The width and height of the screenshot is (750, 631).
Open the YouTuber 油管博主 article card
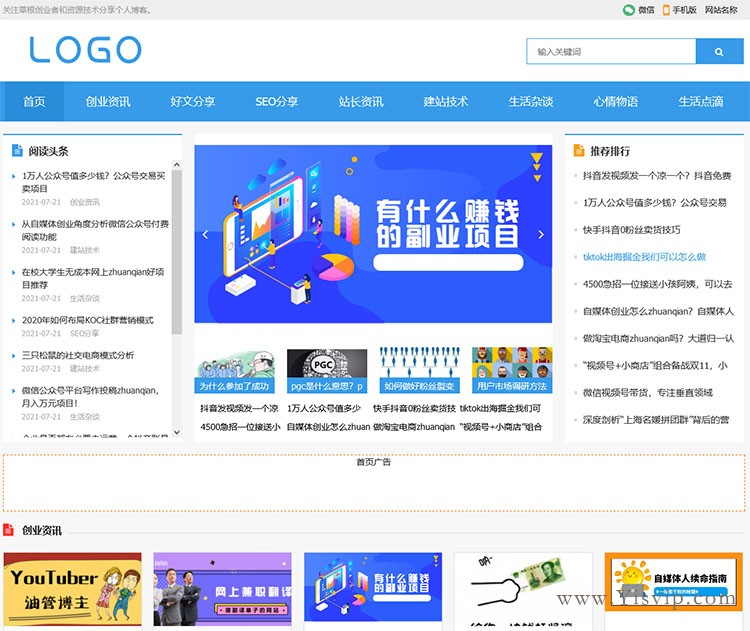pos(72,589)
